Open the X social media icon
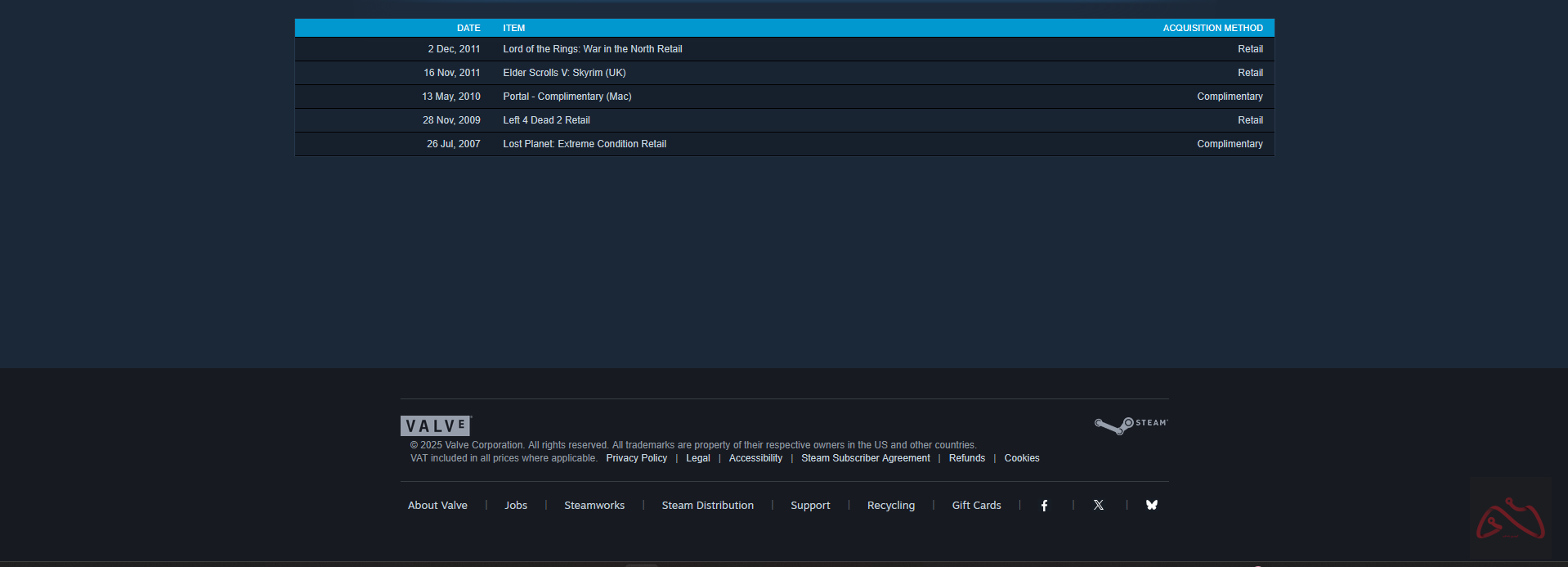1568x567 pixels. point(1099,506)
